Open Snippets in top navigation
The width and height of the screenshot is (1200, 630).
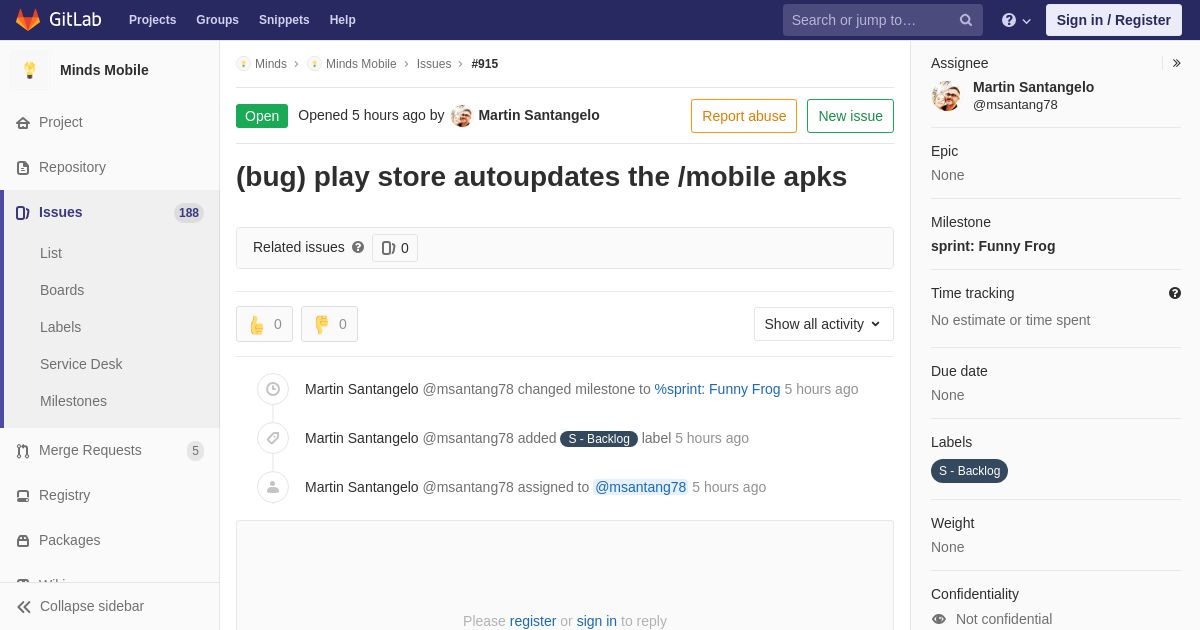point(284,20)
